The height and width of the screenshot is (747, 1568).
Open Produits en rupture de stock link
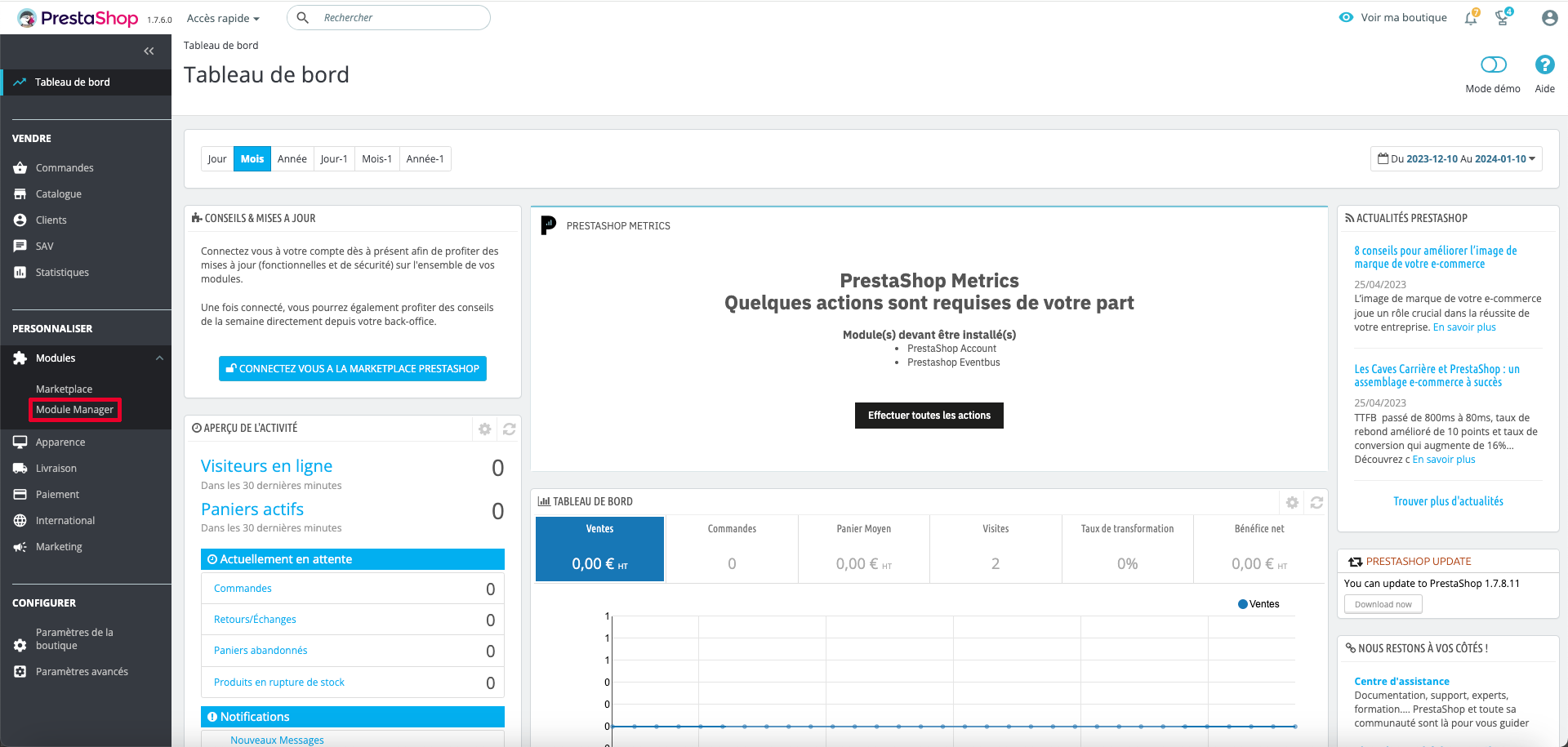pyautogui.click(x=279, y=683)
